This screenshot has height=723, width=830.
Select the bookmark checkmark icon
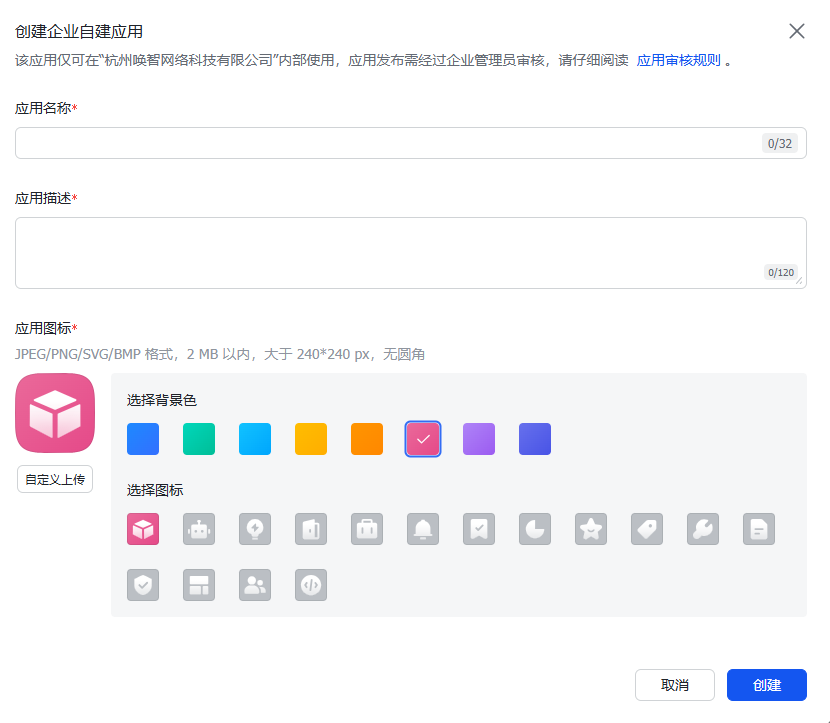point(479,529)
